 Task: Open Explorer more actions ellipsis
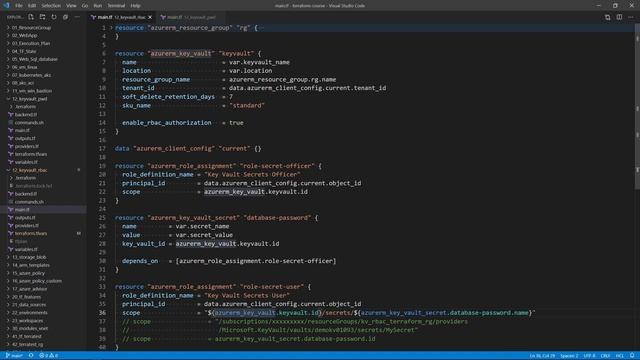(77, 17)
